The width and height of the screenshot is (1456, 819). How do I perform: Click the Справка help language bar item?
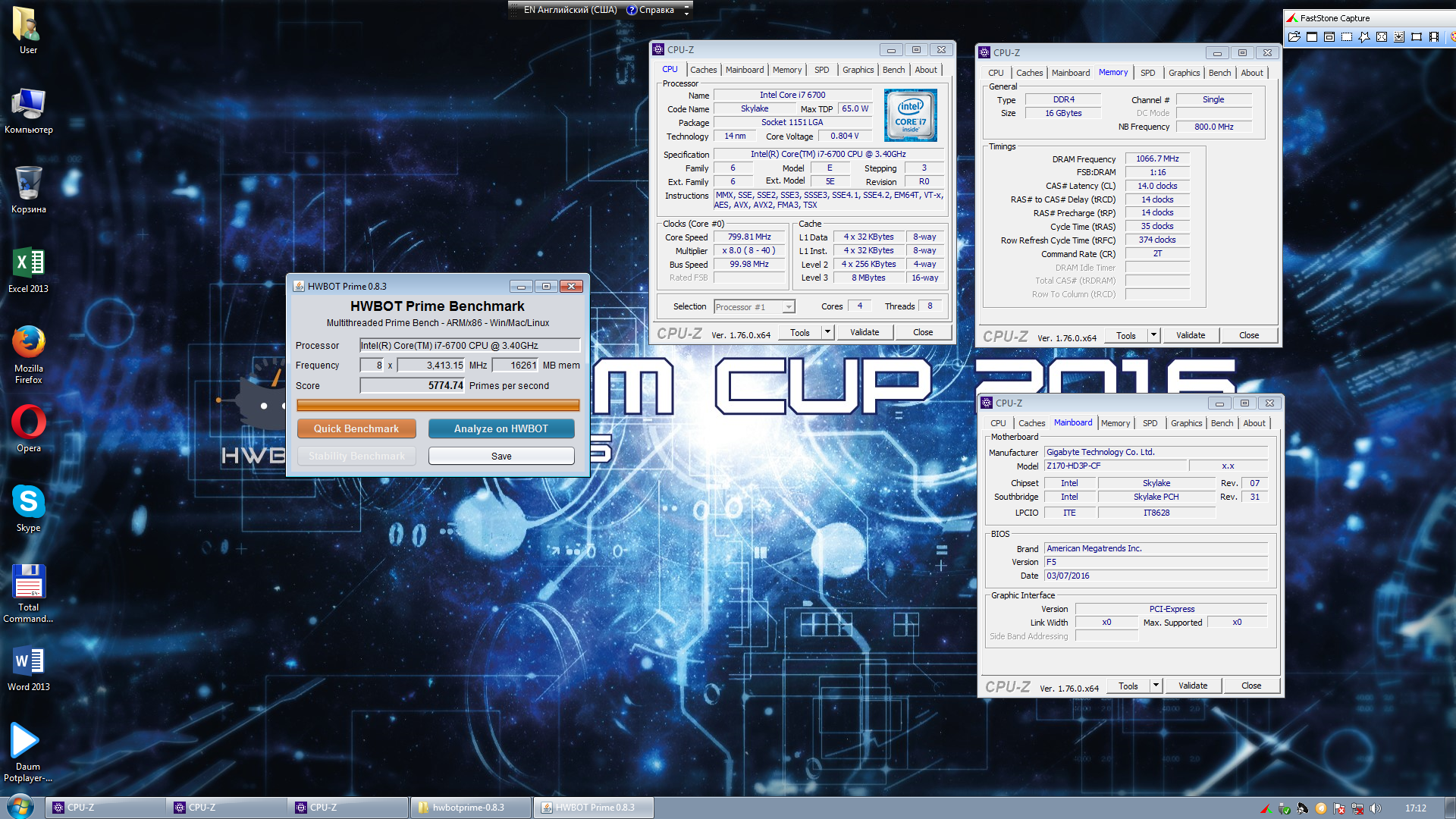[651, 10]
